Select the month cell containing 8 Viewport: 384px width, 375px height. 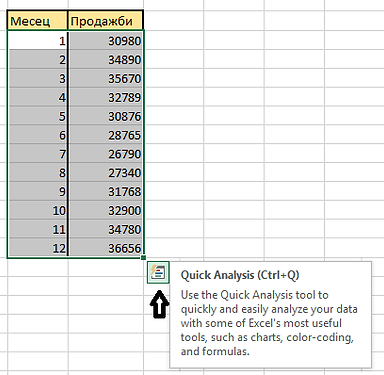[37, 172]
